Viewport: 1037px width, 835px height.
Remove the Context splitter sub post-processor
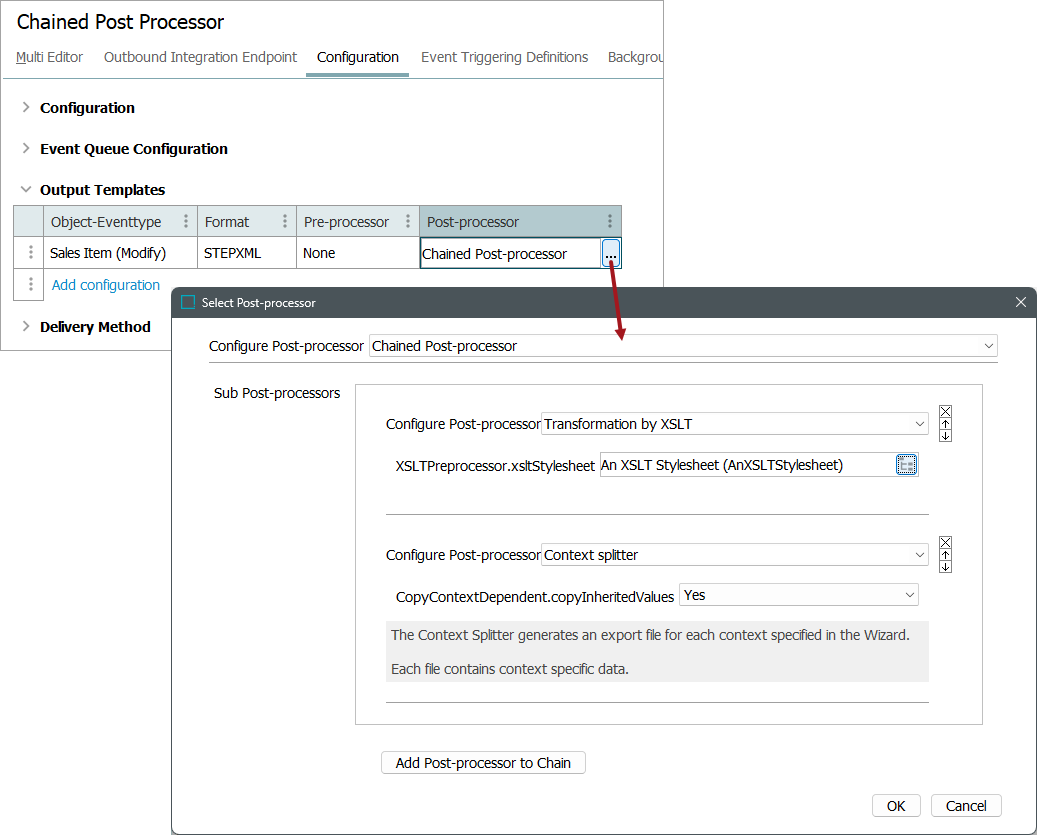[x=945, y=542]
